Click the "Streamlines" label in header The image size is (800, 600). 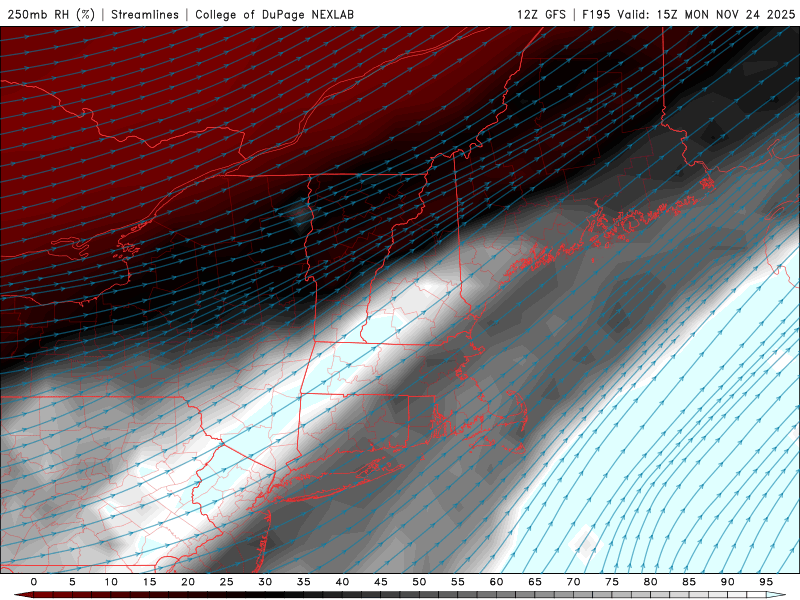point(145,14)
